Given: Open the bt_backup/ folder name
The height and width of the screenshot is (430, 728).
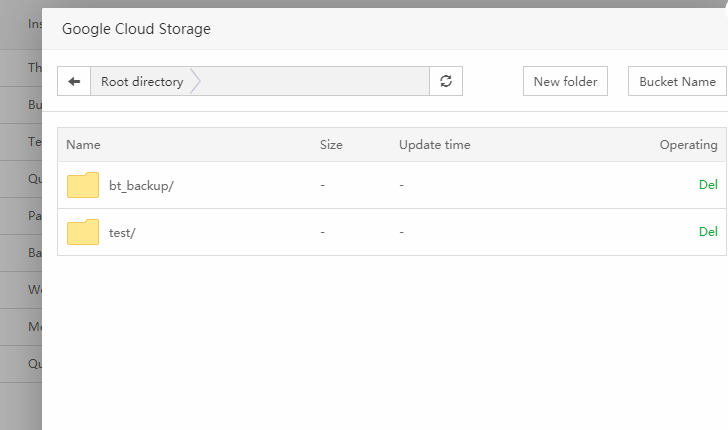Looking at the screenshot, I should click(x=141, y=186).
